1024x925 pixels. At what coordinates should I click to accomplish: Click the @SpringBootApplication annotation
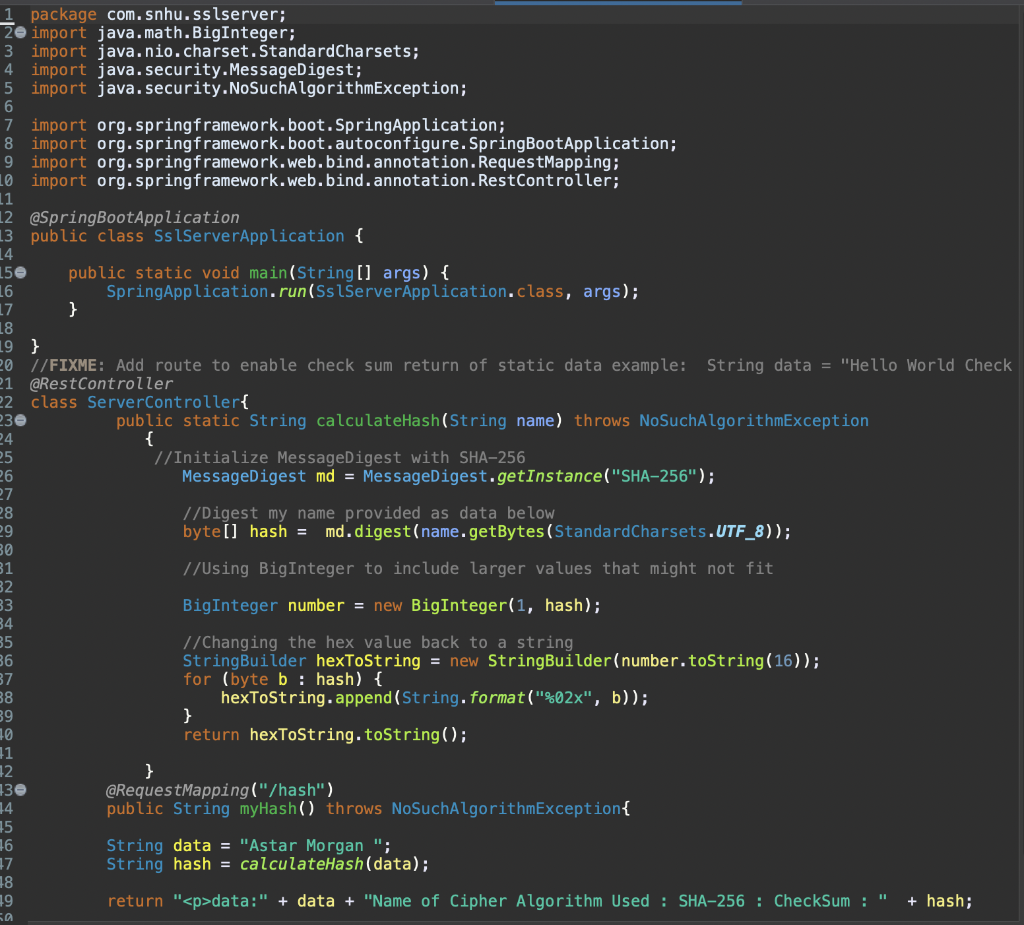point(133,217)
